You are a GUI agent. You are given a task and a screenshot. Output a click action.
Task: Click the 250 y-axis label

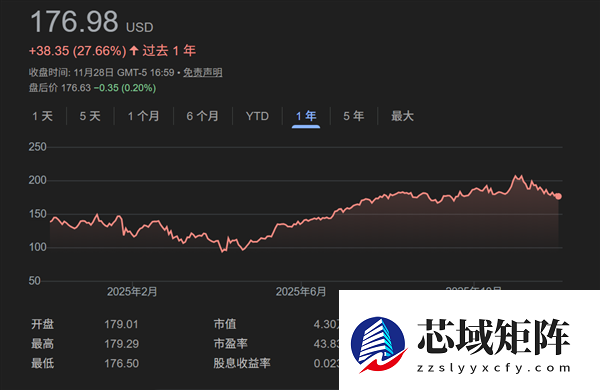pos(38,147)
